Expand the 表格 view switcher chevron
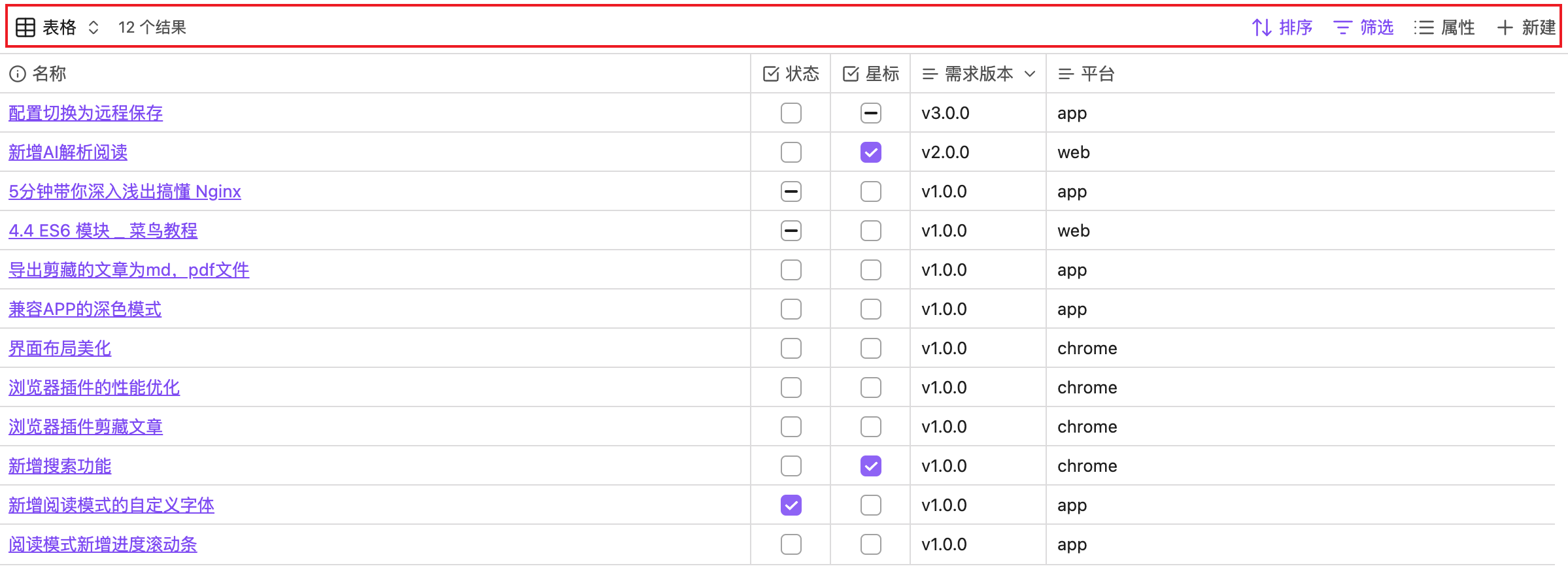Viewport: 1568px width, 579px height. click(x=94, y=27)
